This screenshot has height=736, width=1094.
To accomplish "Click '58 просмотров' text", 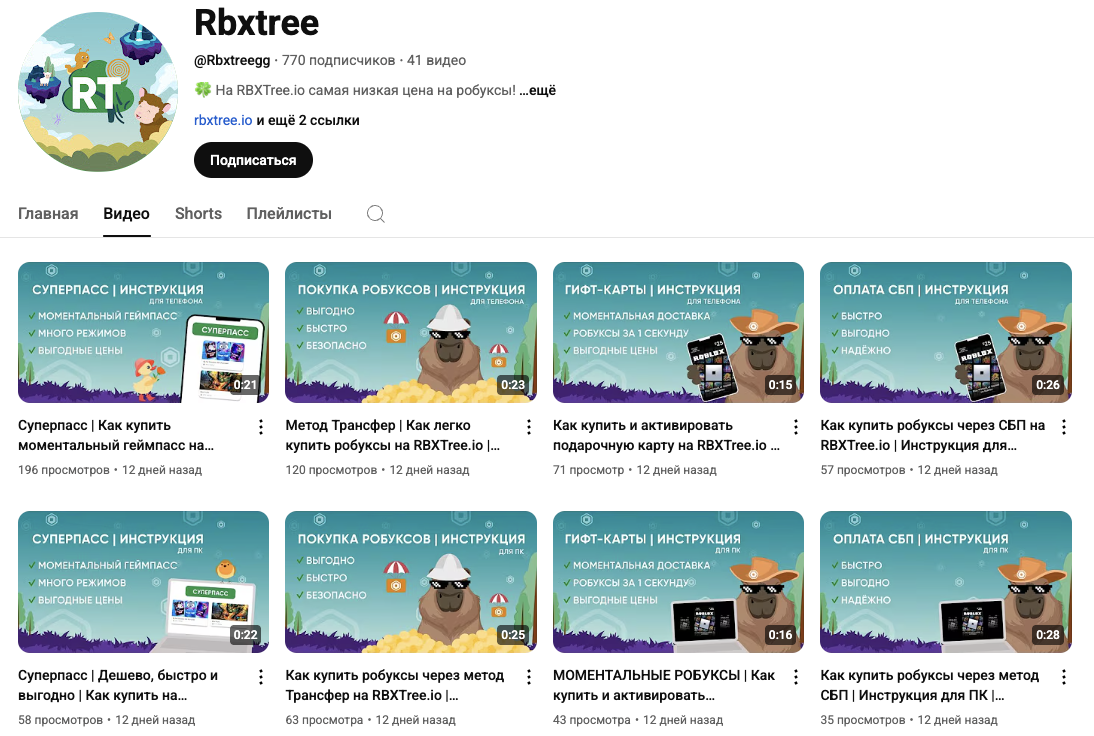I will [x=60, y=720].
